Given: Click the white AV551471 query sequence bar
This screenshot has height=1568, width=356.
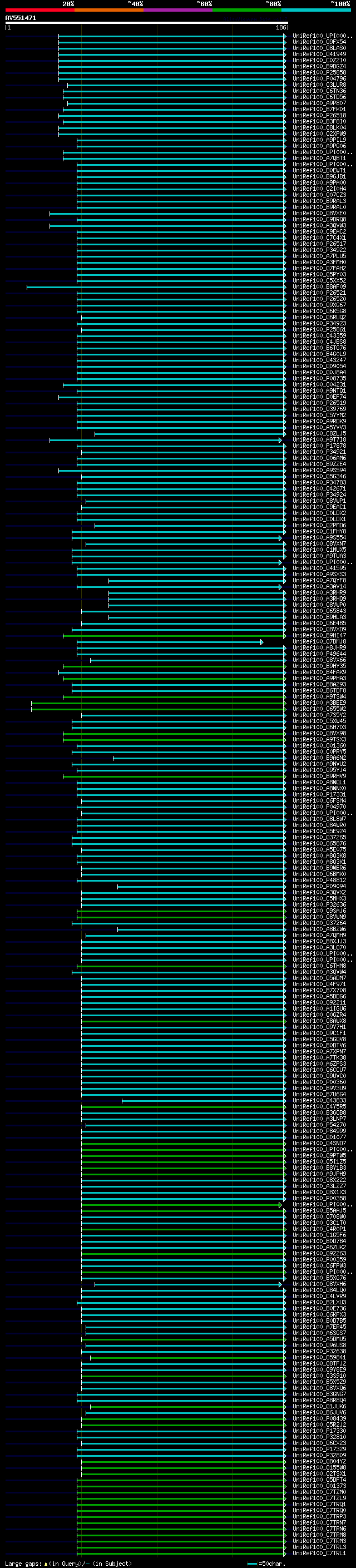Looking at the screenshot, I should (147, 23).
